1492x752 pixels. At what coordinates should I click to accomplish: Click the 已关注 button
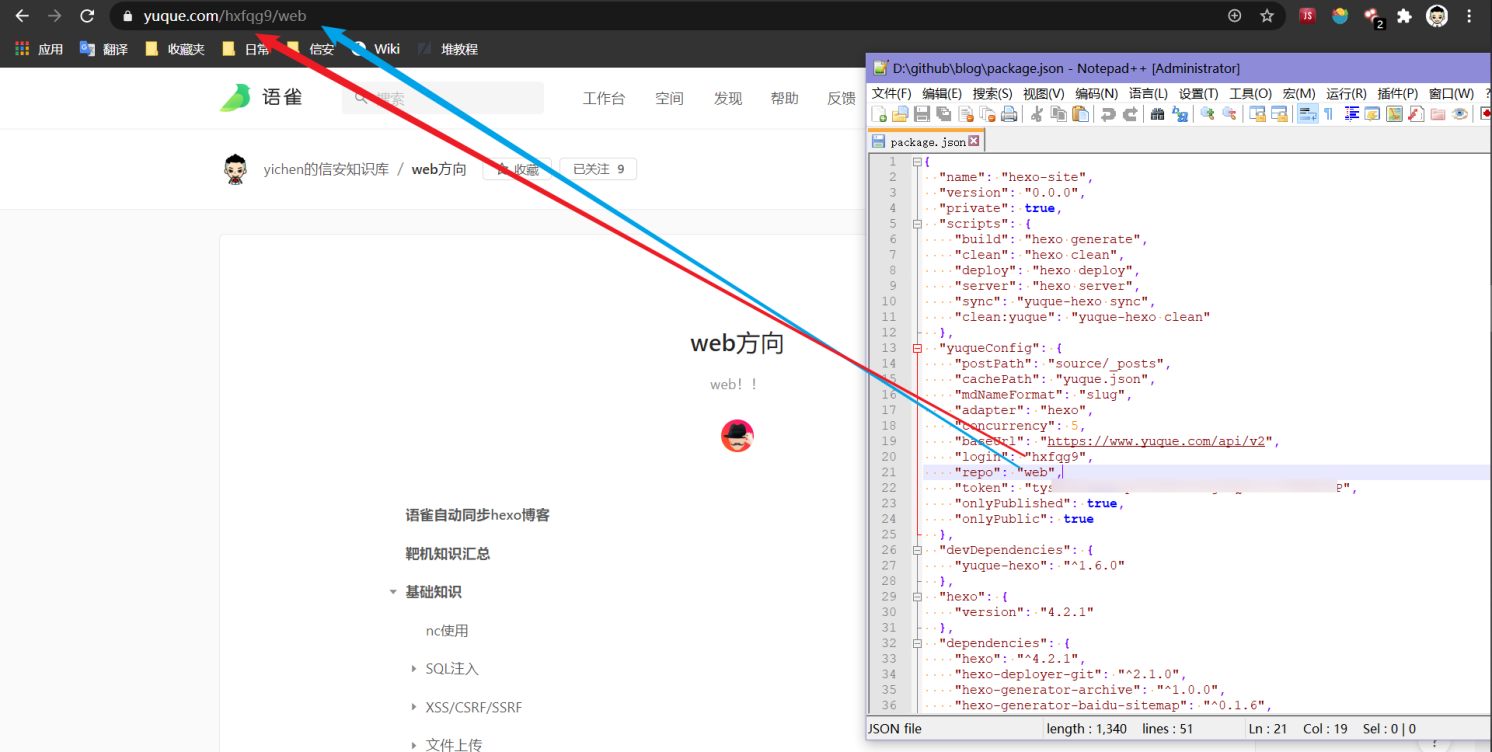click(598, 169)
